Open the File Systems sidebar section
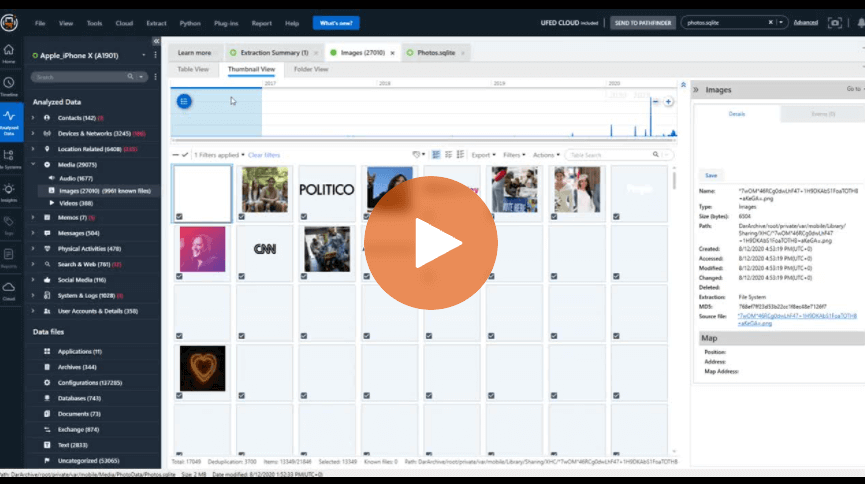 coord(9,159)
